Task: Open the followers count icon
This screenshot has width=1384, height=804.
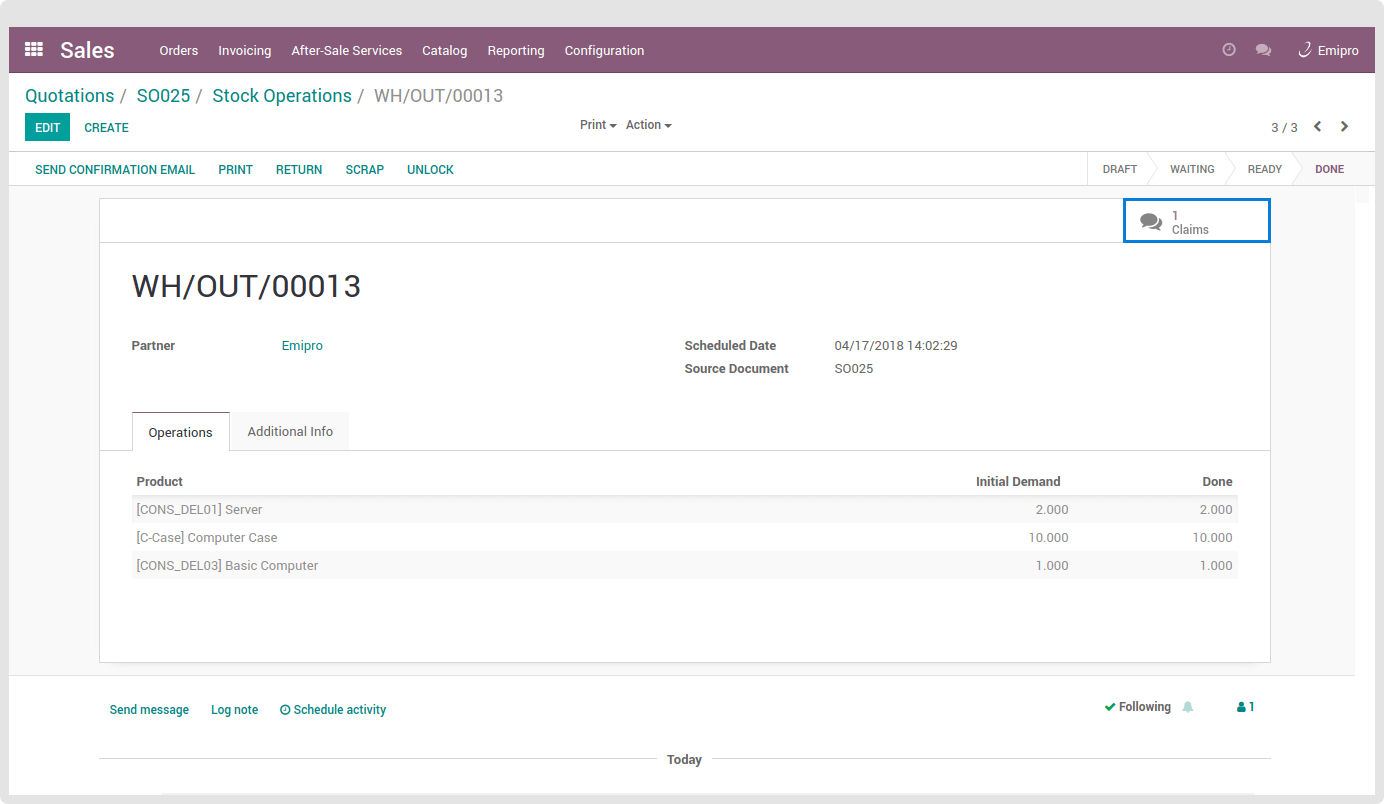Action: click(x=1245, y=707)
